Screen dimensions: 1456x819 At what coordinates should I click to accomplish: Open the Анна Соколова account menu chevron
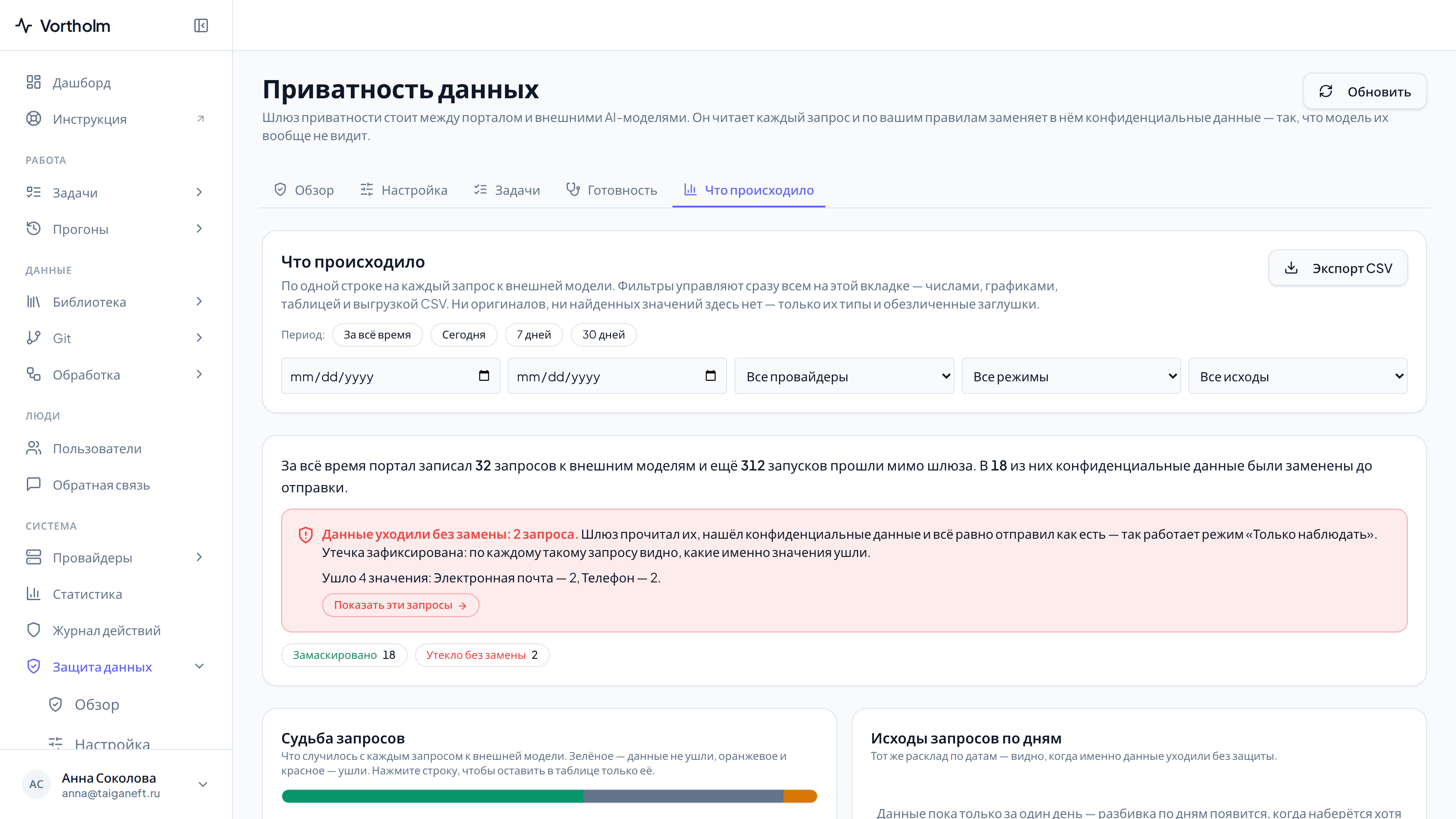pyautogui.click(x=203, y=784)
